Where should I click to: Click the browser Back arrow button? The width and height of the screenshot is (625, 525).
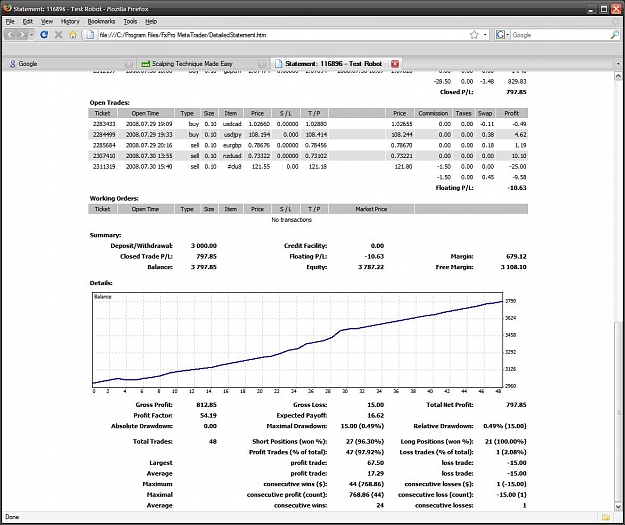(10, 35)
